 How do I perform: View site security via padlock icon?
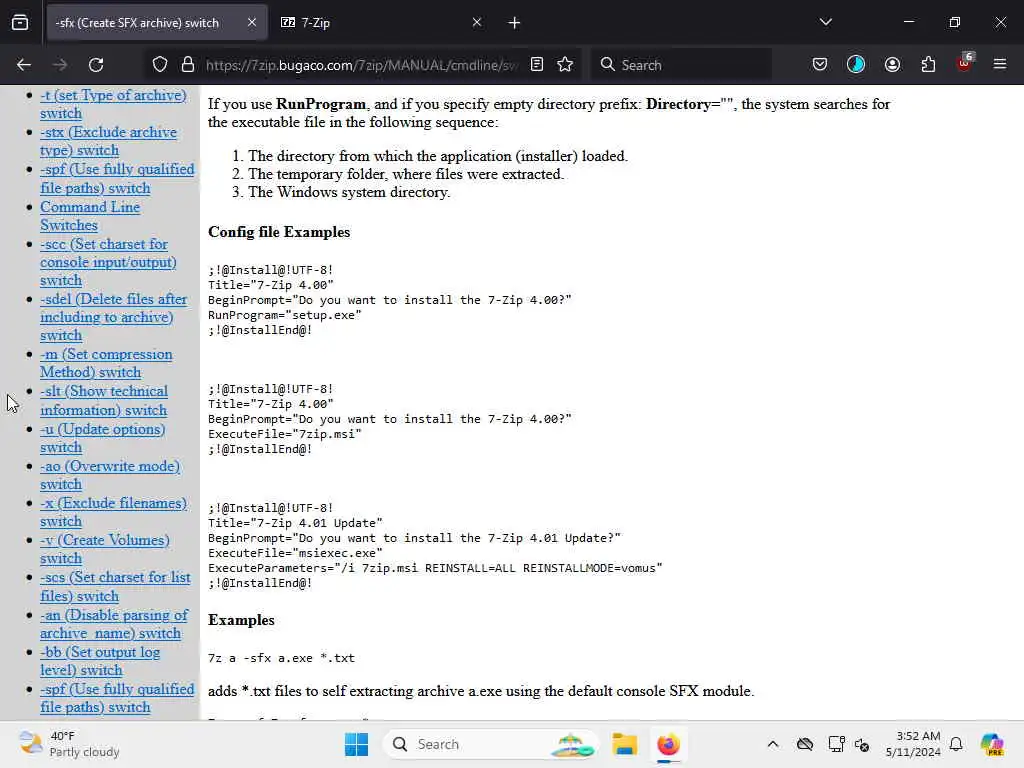click(188, 65)
